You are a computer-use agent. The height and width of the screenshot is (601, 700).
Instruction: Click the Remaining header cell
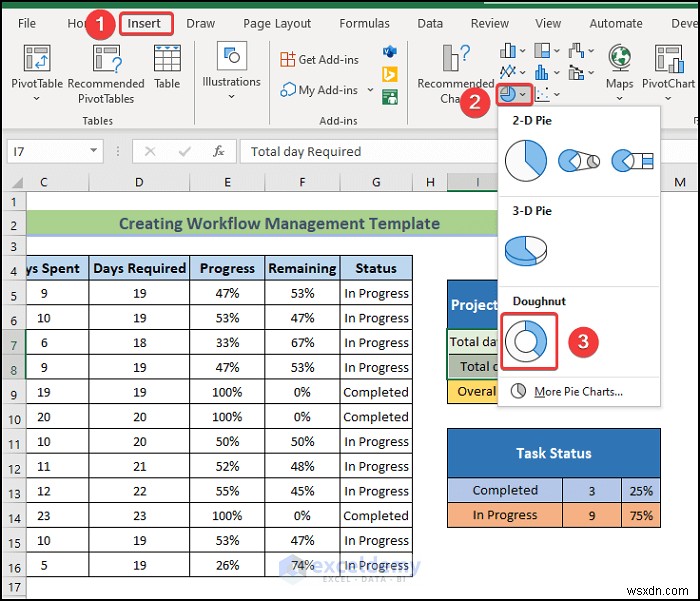coord(302,268)
